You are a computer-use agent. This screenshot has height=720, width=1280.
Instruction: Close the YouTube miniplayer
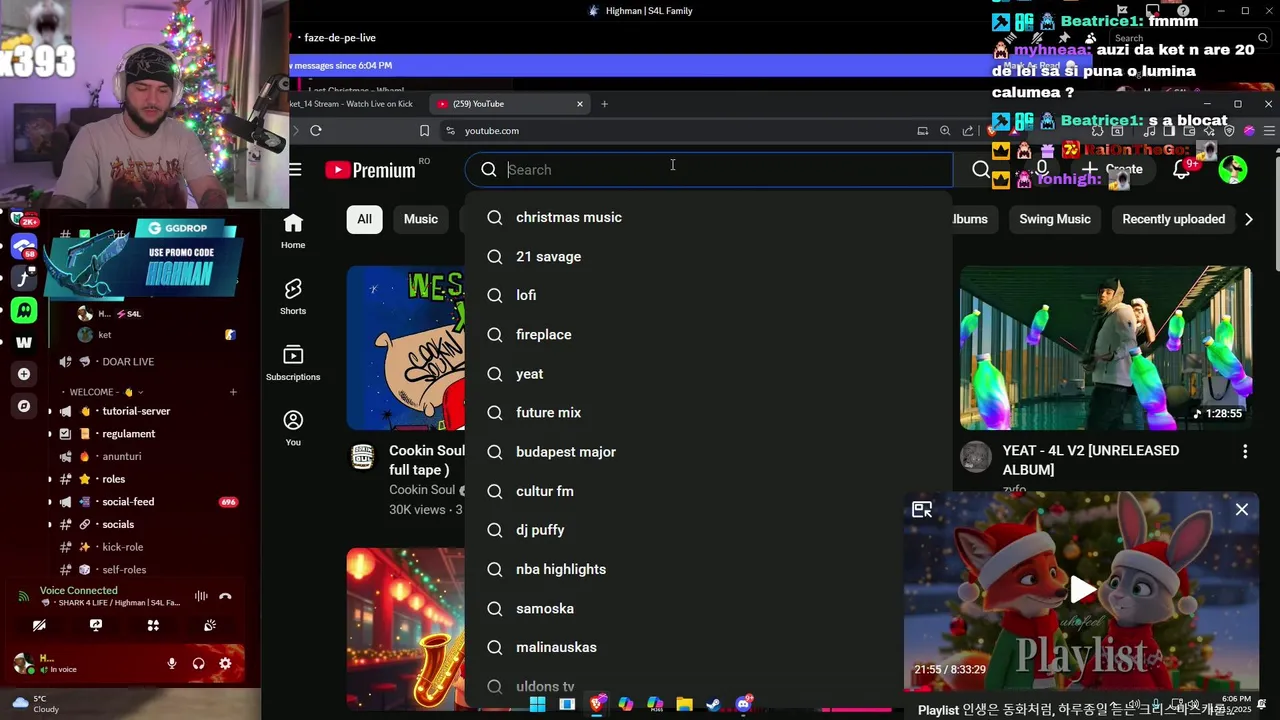[x=1242, y=510]
